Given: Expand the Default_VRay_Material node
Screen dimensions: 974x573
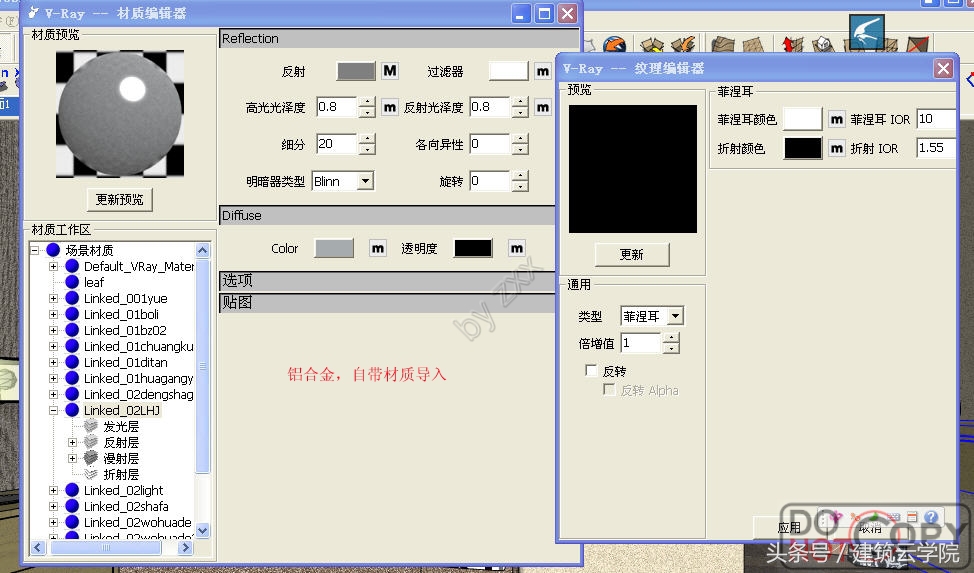Looking at the screenshot, I should coord(53,266).
